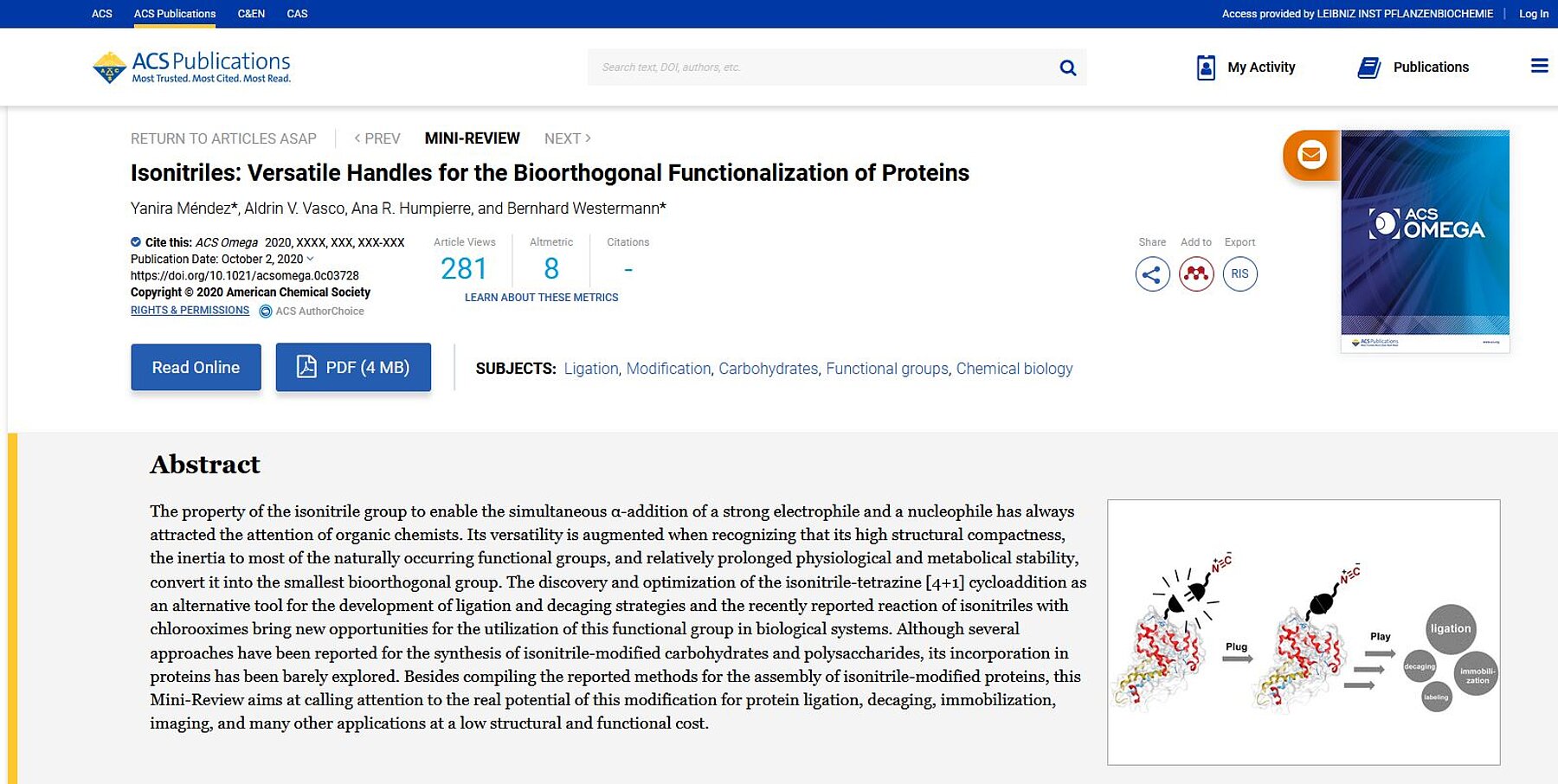Open the Rights & Permissions link

click(190, 311)
